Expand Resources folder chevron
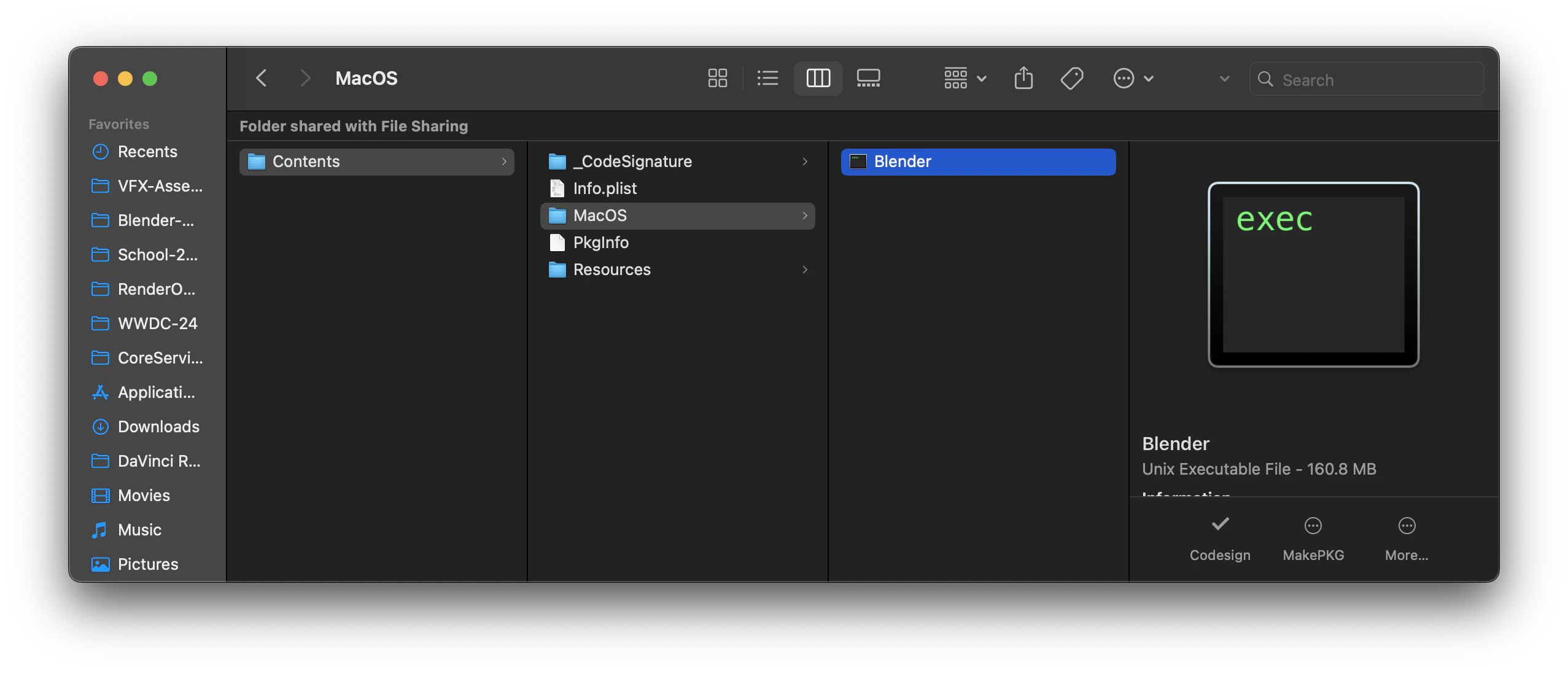The height and width of the screenshot is (673, 1568). tap(805, 270)
